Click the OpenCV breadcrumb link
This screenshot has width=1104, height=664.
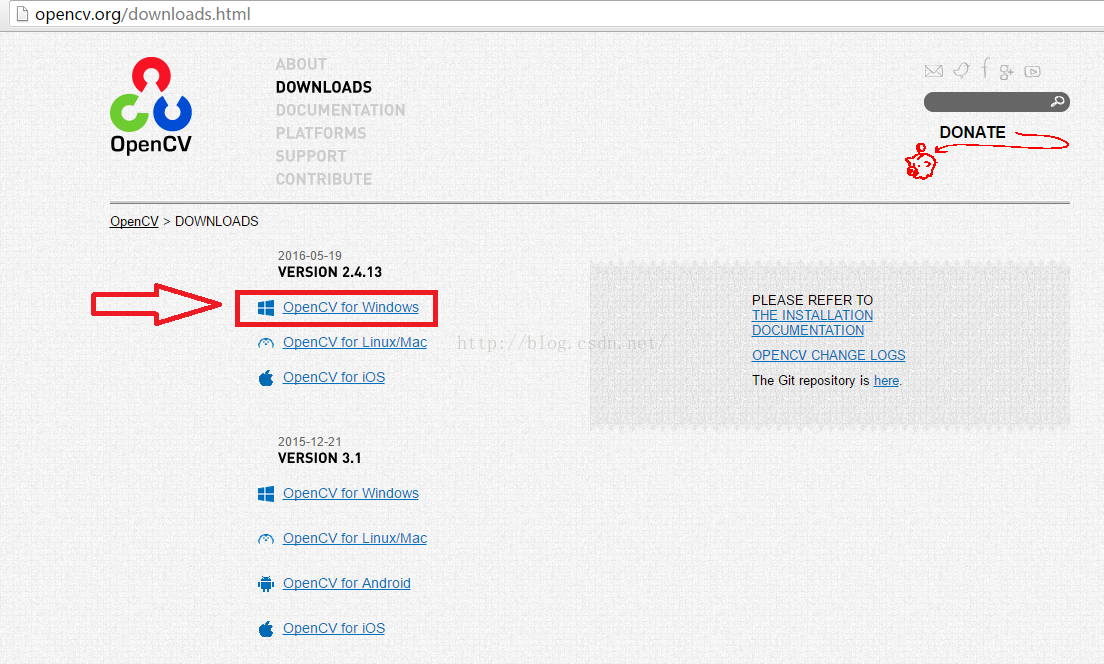[x=134, y=221]
